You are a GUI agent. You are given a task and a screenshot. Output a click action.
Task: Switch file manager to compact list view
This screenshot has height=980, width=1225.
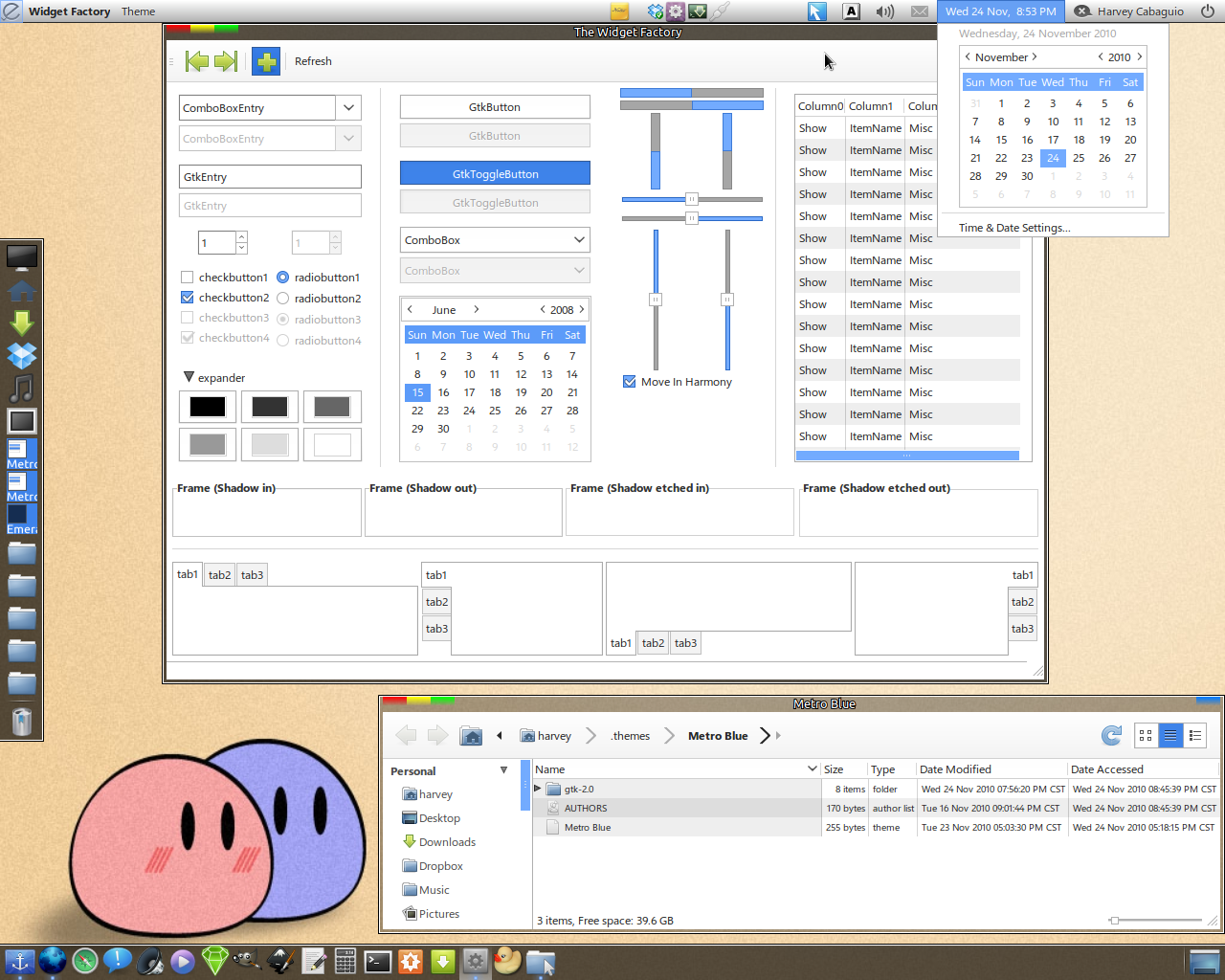point(1194,735)
